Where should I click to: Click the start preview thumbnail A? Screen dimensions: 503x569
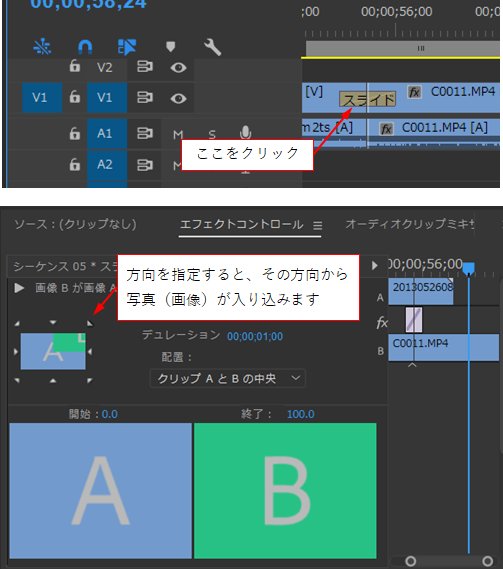[101, 490]
